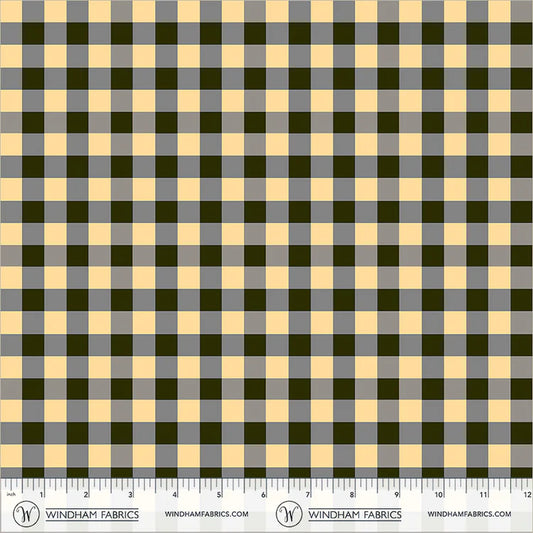Click the left Windham Fabrics W logo
The height and width of the screenshot is (533, 533).
[26, 514]
